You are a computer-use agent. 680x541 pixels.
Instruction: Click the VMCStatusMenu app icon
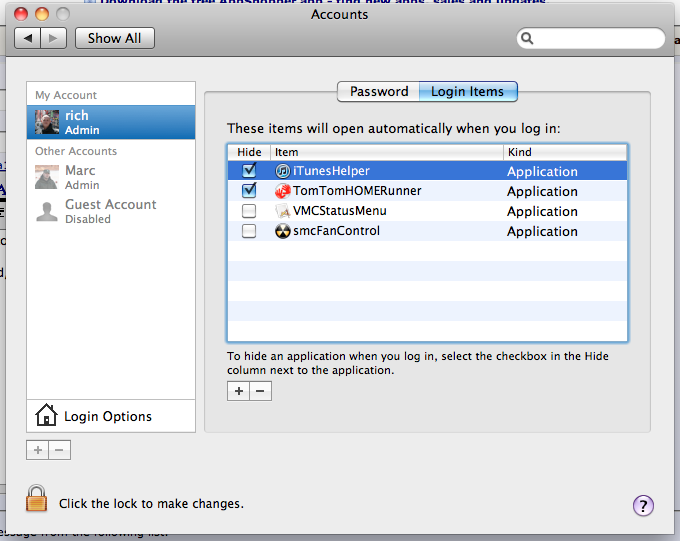283,211
